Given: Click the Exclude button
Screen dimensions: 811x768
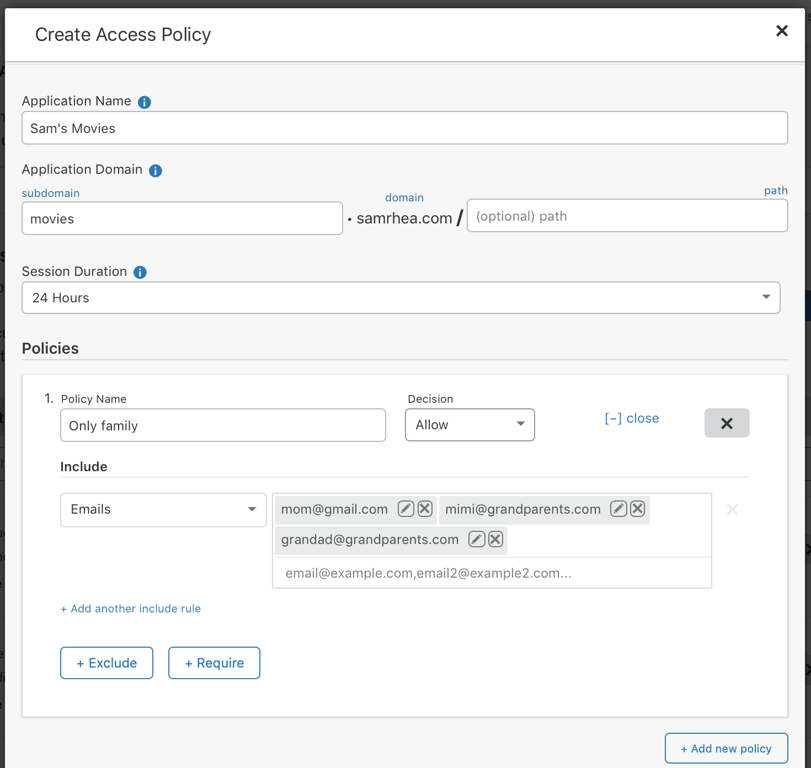Looking at the screenshot, I should click(x=107, y=663).
